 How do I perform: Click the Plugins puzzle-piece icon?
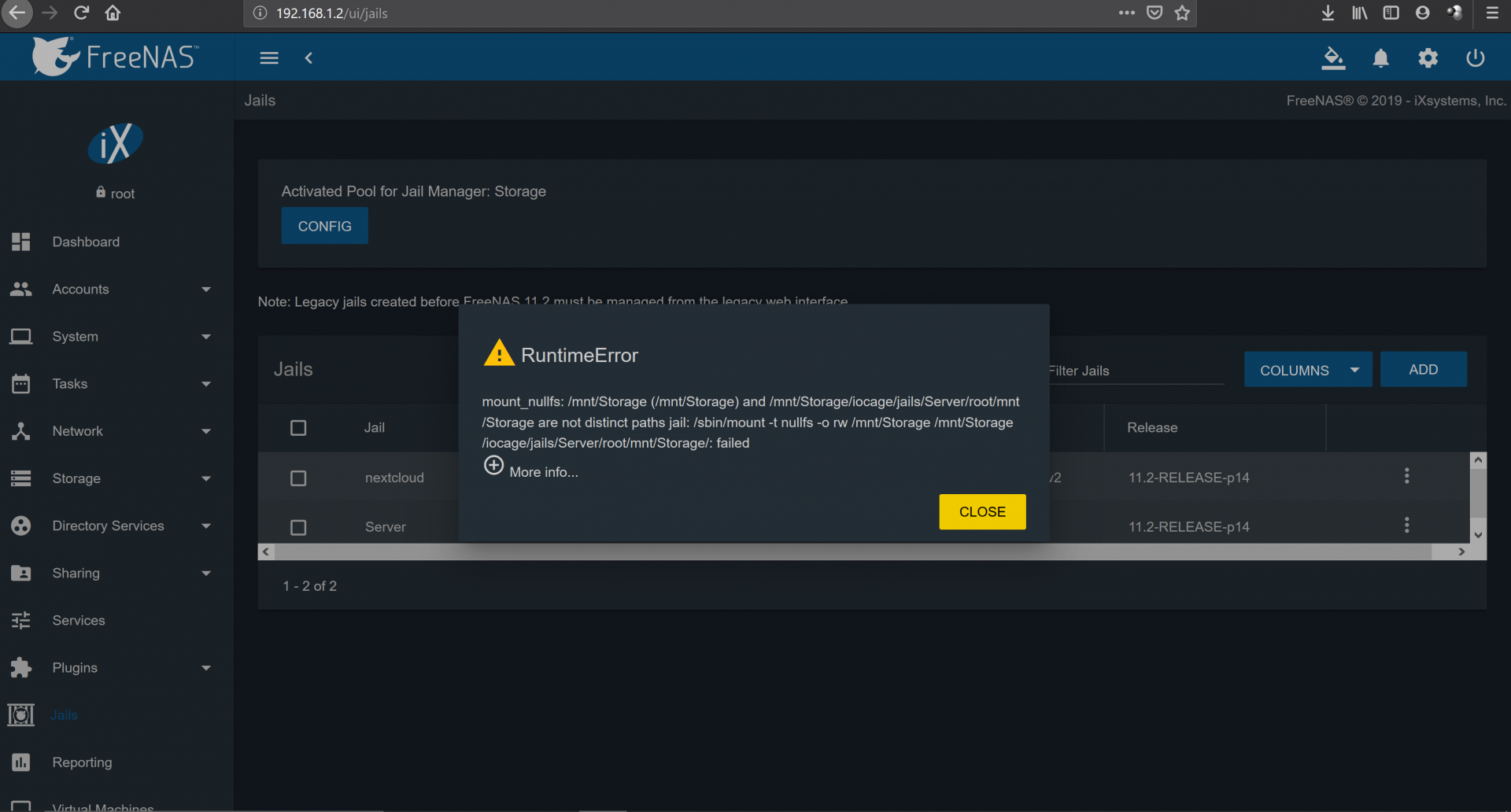tap(21, 668)
